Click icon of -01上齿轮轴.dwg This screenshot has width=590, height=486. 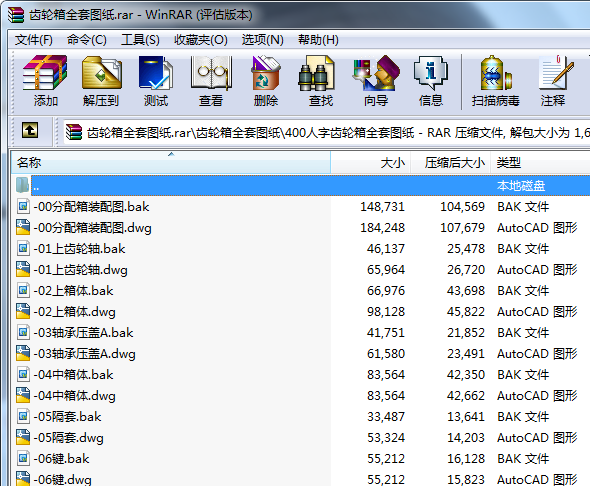(23, 269)
